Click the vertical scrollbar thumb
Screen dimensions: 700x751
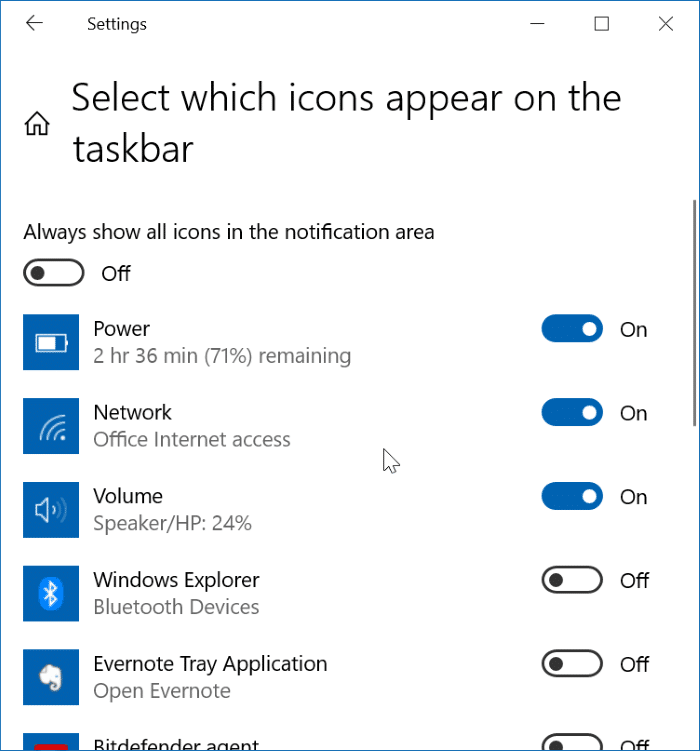695,313
